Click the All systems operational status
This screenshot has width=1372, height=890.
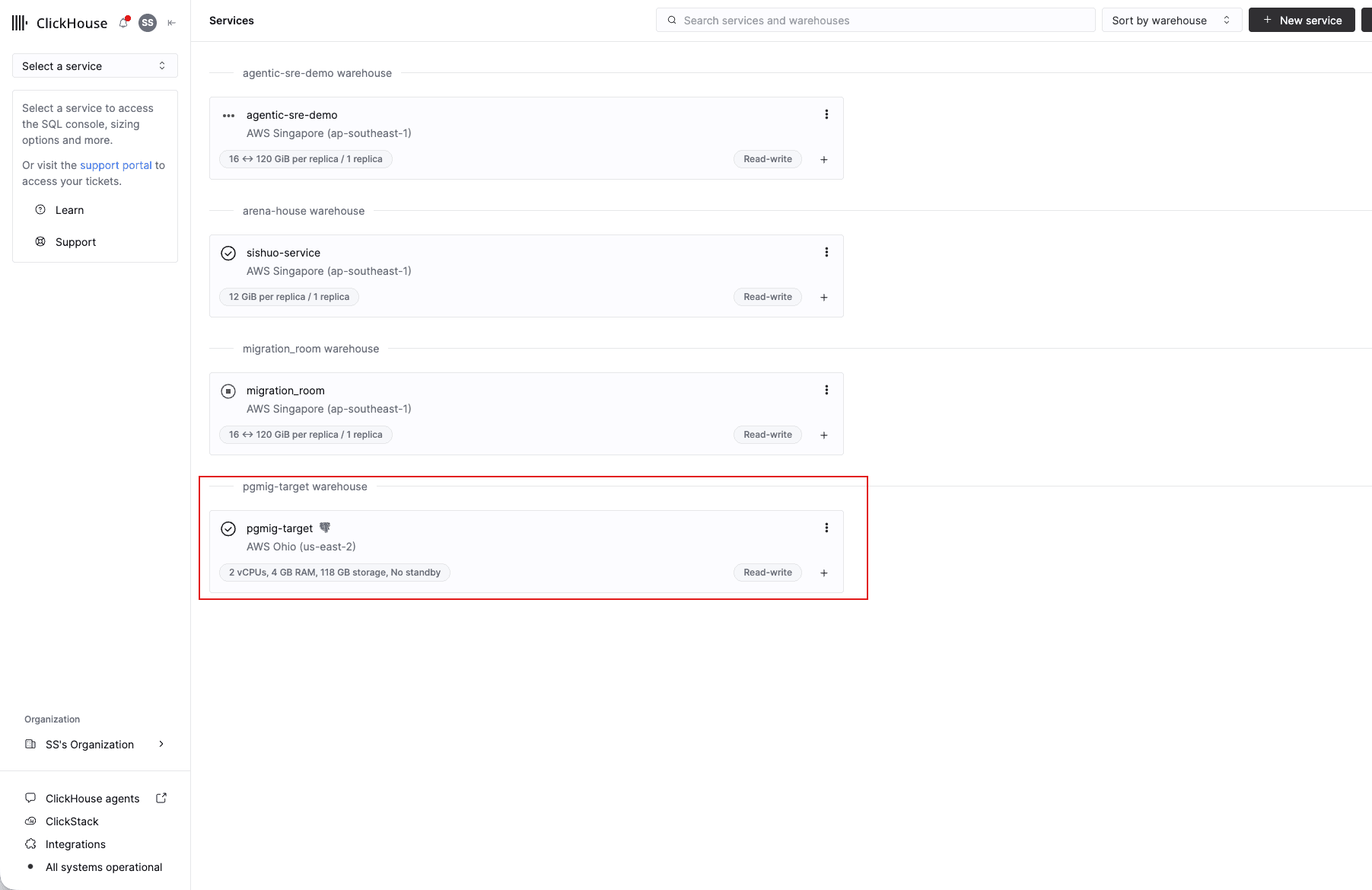point(103,867)
